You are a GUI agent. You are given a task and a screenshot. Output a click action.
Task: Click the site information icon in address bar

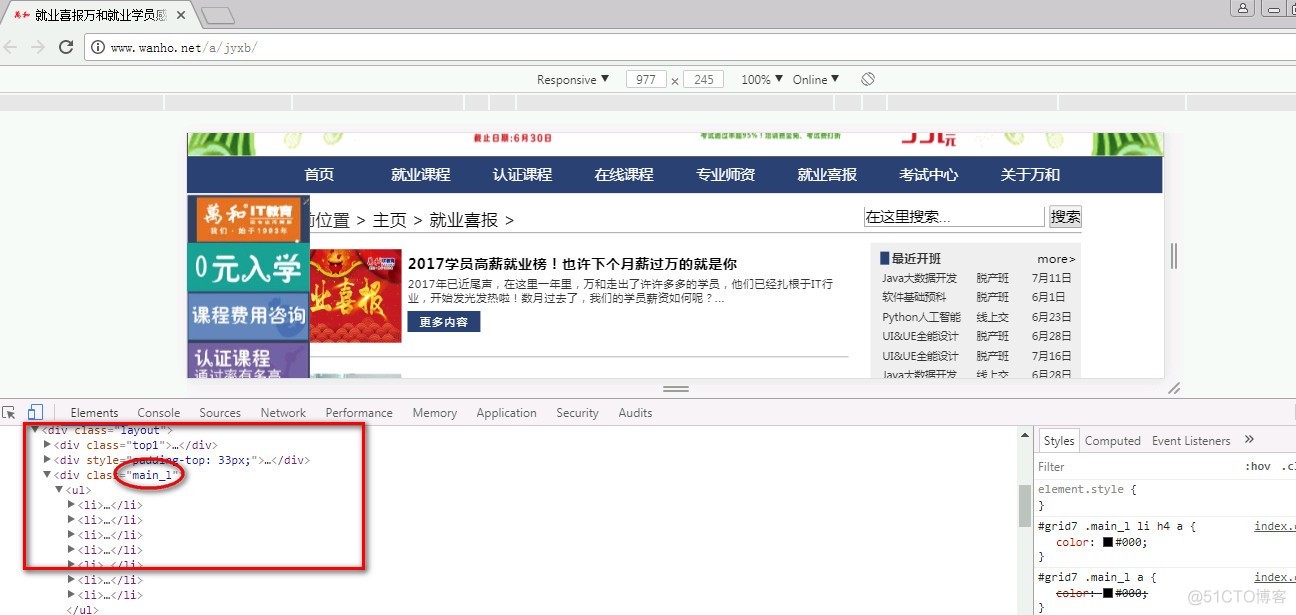98,47
